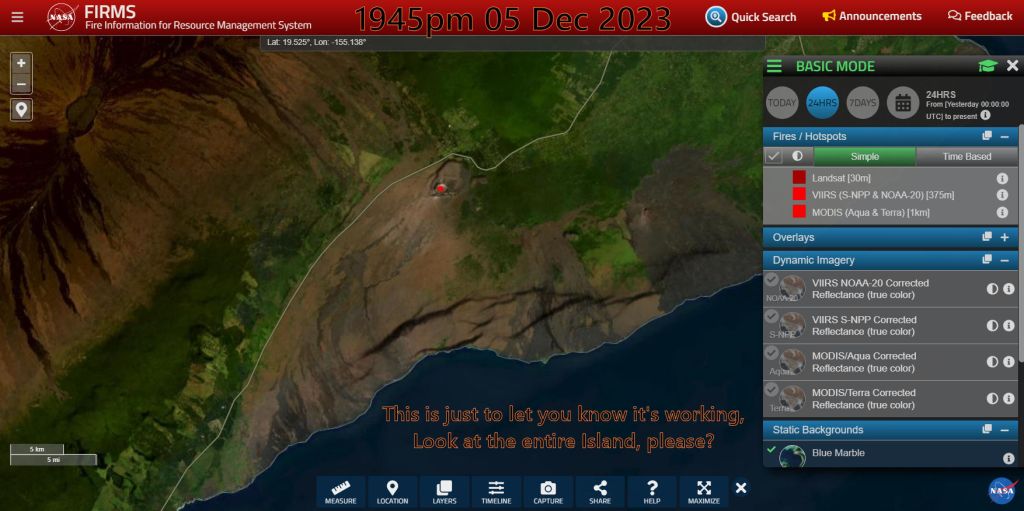
Task: Collapse the Dynamic Imagery section
Action: click(1004, 260)
